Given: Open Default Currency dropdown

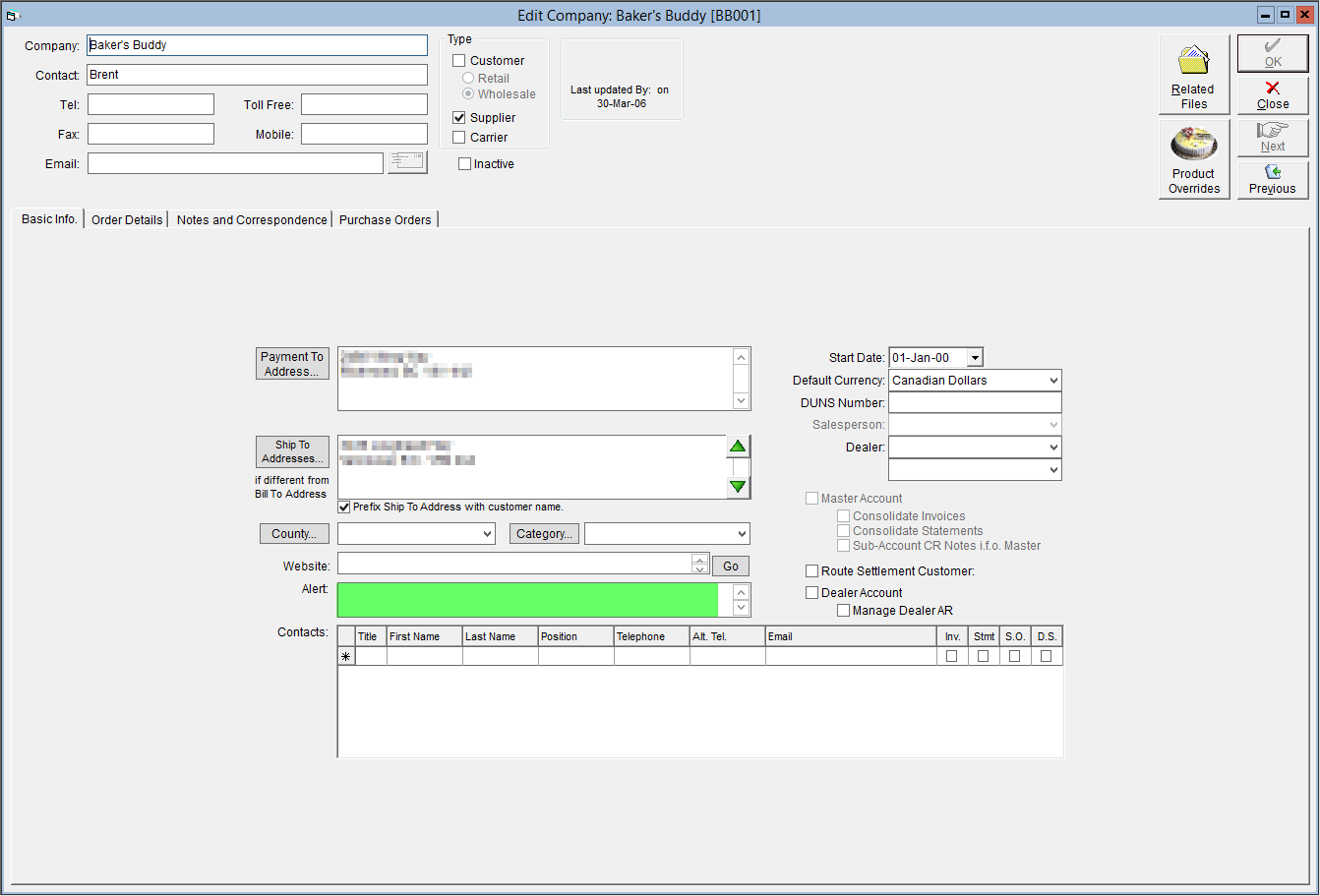Looking at the screenshot, I should pyautogui.click(x=1053, y=381).
